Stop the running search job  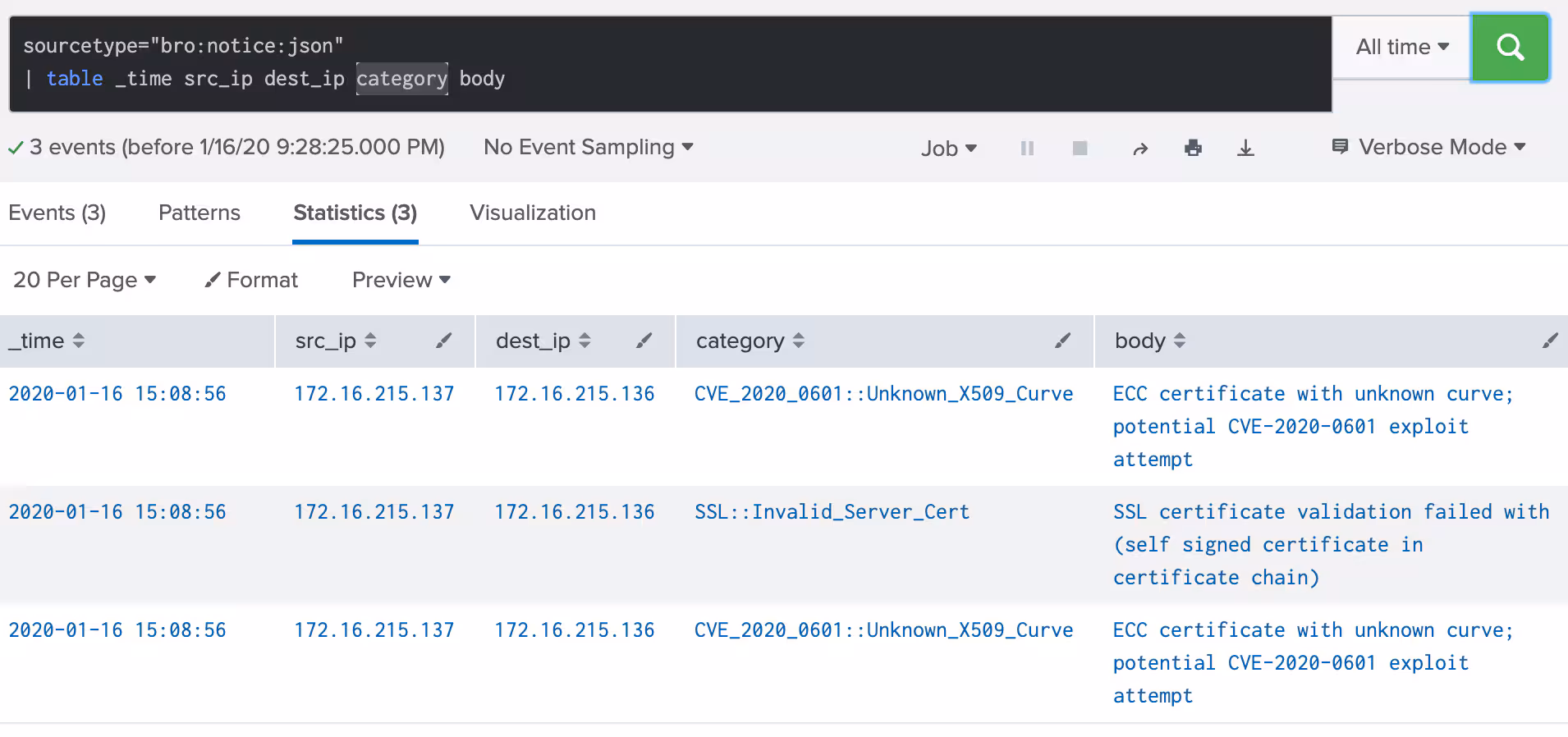point(1080,149)
